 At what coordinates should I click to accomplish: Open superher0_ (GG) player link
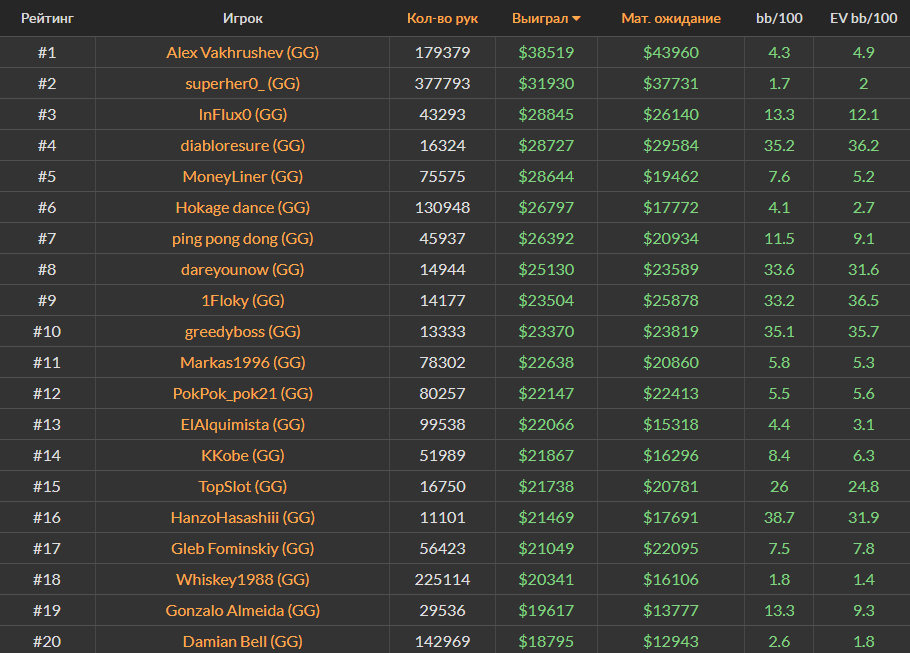(243, 83)
